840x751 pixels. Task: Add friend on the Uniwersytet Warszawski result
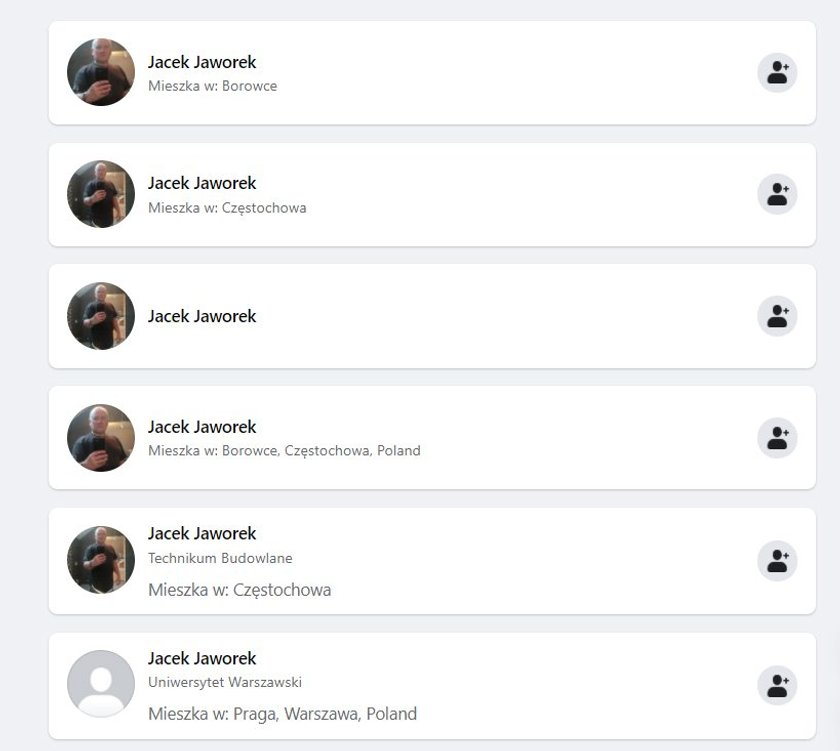coord(777,685)
